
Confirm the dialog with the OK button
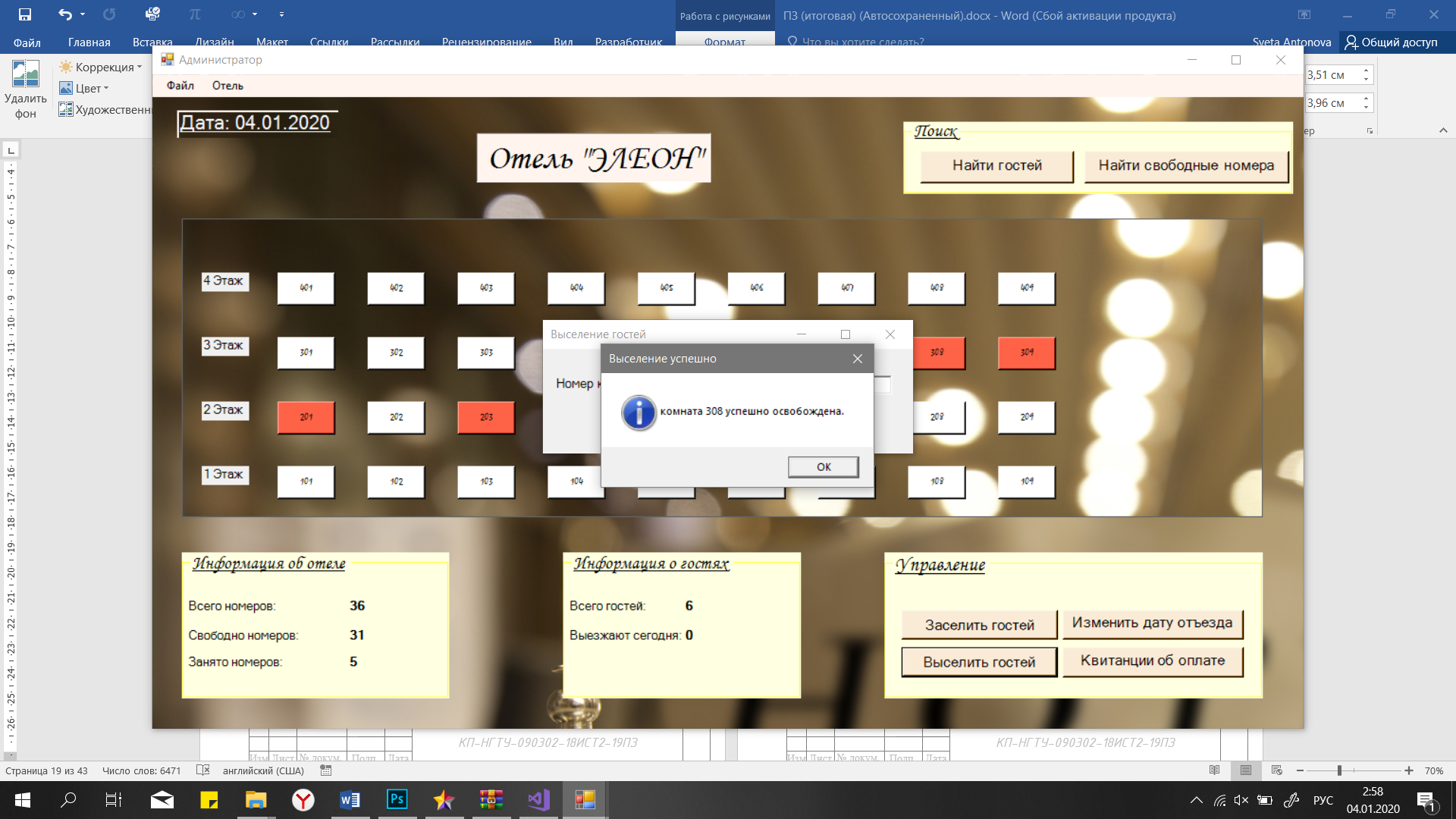824,467
